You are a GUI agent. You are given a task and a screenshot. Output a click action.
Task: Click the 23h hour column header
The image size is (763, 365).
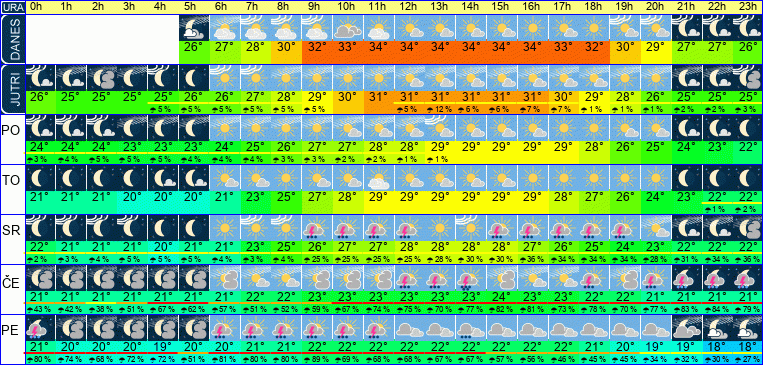coord(746,7)
